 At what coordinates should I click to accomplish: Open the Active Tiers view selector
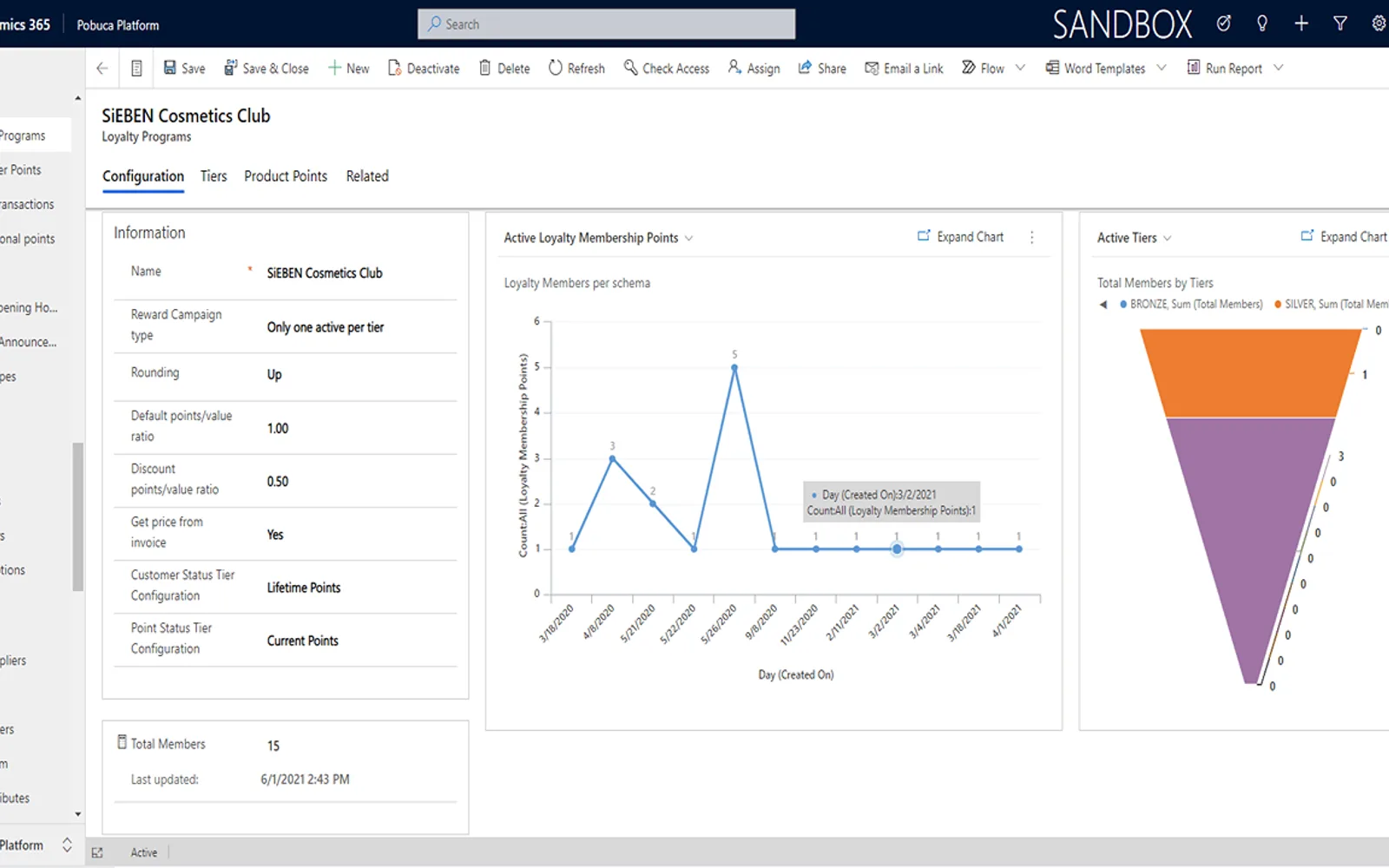click(x=1134, y=238)
